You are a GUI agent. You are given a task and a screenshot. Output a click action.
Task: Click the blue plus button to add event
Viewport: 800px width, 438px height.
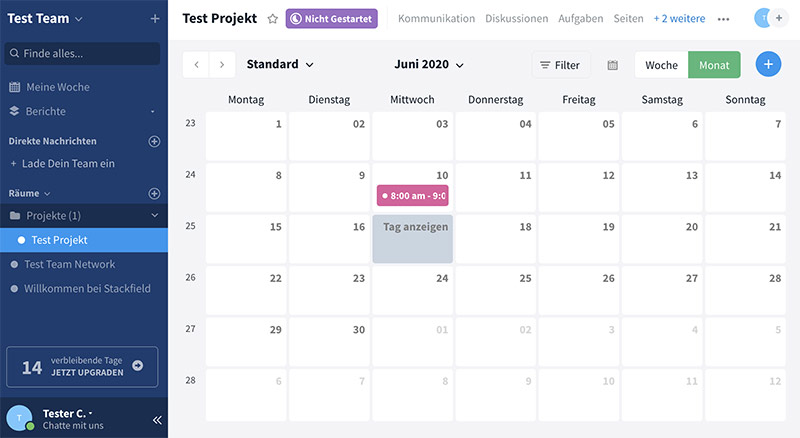click(x=768, y=65)
